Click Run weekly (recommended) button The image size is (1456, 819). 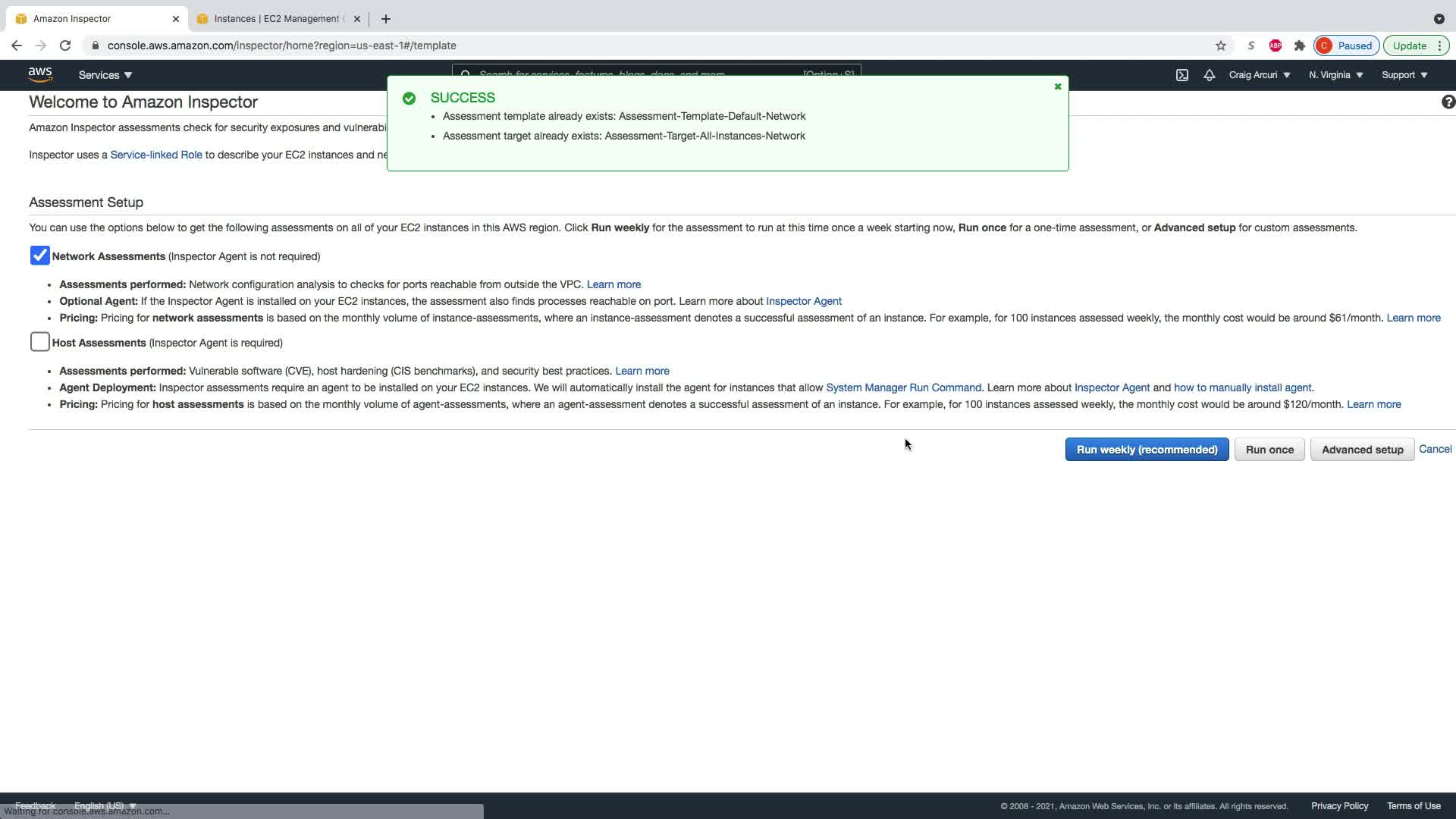[1146, 450]
